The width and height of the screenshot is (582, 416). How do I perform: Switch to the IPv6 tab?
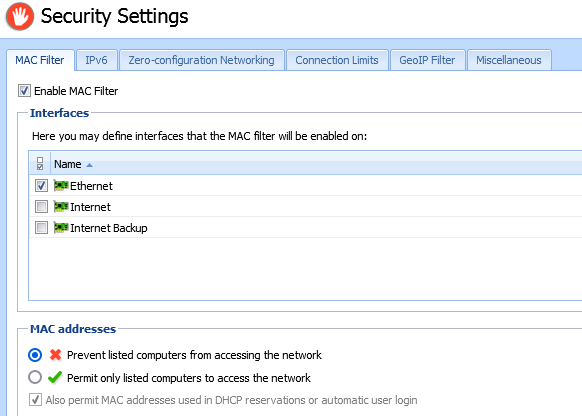click(x=96, y=60)
